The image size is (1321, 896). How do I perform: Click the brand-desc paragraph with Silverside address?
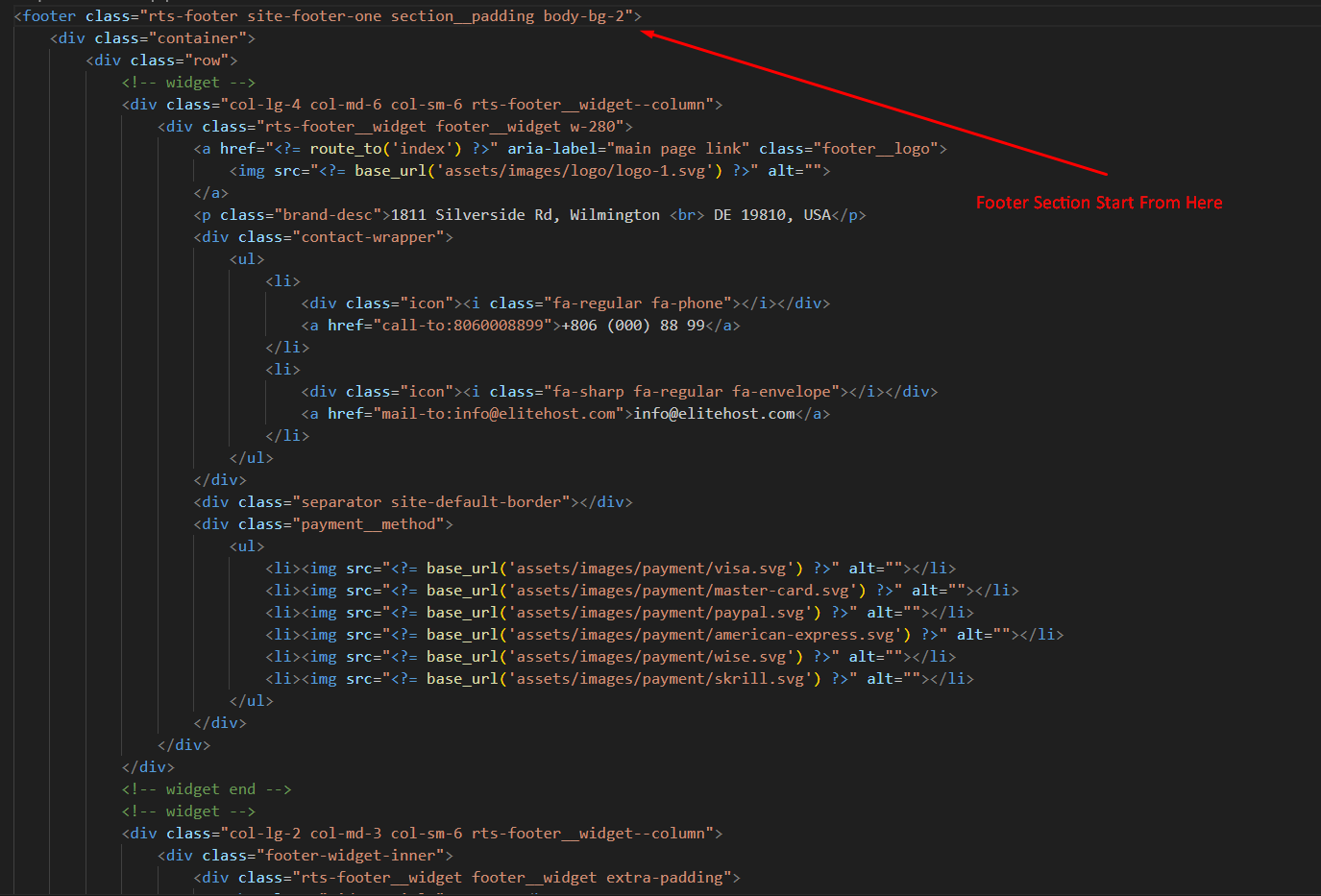(x=529, y=215)
